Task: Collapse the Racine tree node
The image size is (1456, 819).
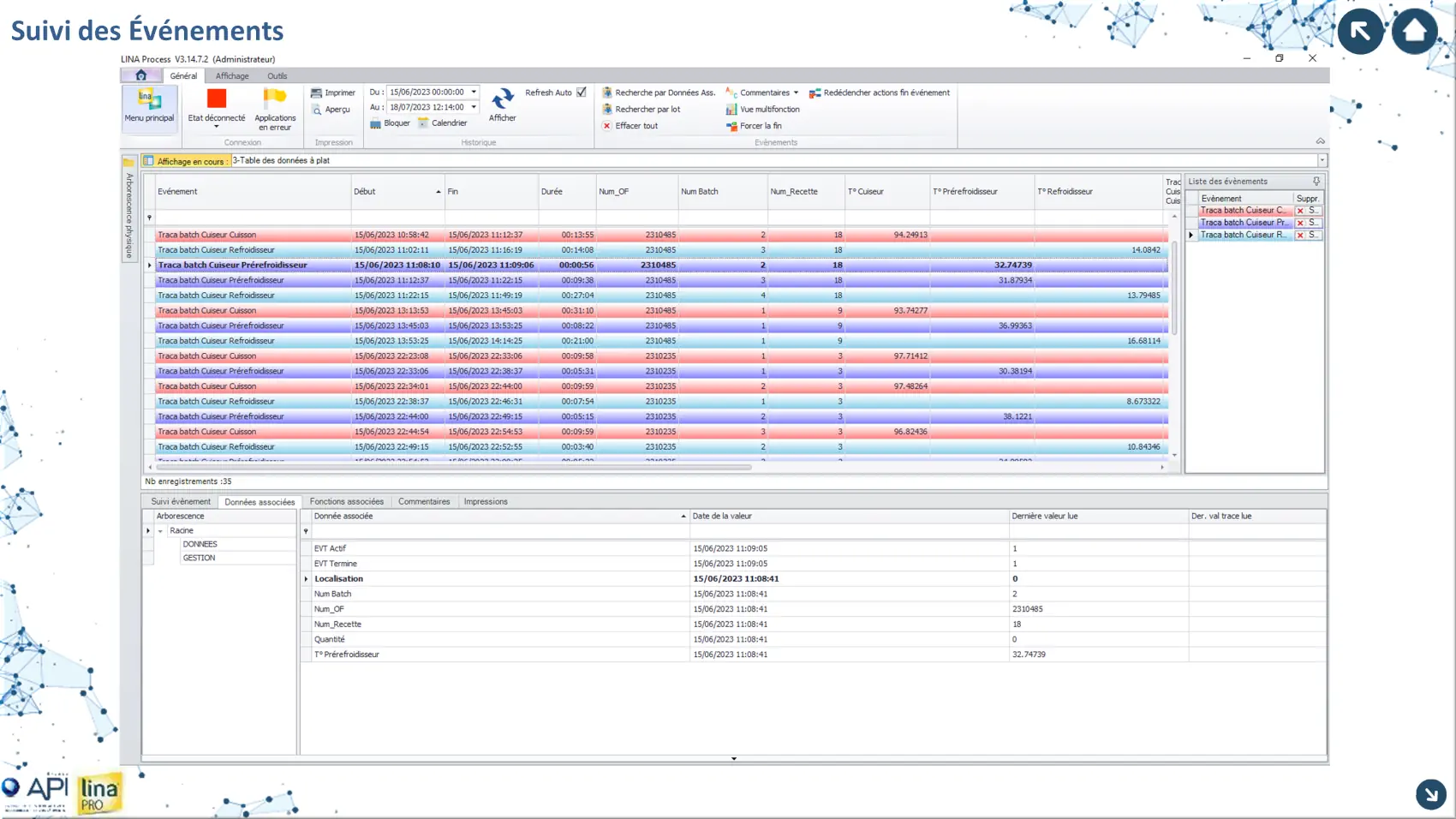Action: click(160, 531)
